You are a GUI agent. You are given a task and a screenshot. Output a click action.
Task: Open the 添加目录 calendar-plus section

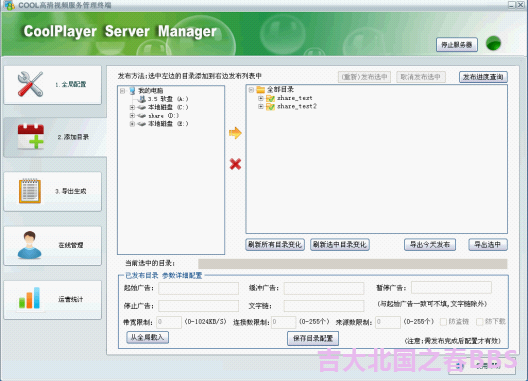point(54,137)
